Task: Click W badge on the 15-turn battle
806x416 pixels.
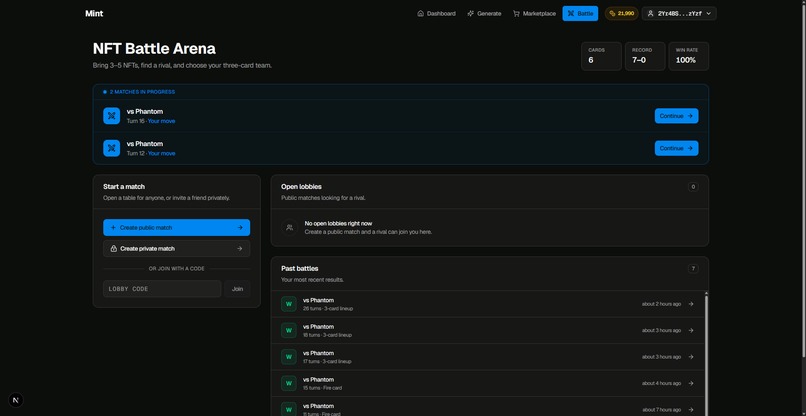Action: coord(289,383)
